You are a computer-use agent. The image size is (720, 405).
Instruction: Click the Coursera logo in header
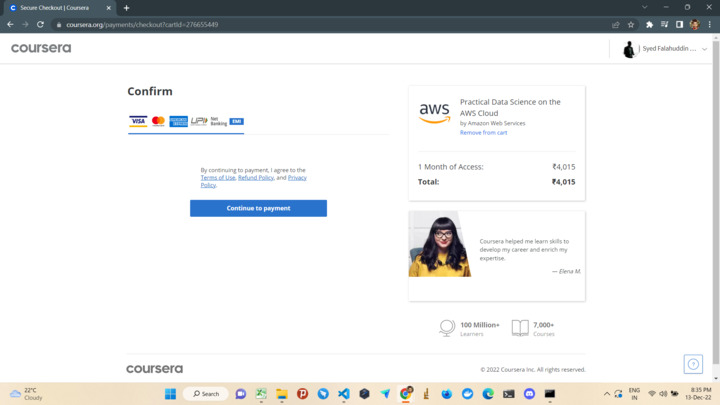point(41,48)
